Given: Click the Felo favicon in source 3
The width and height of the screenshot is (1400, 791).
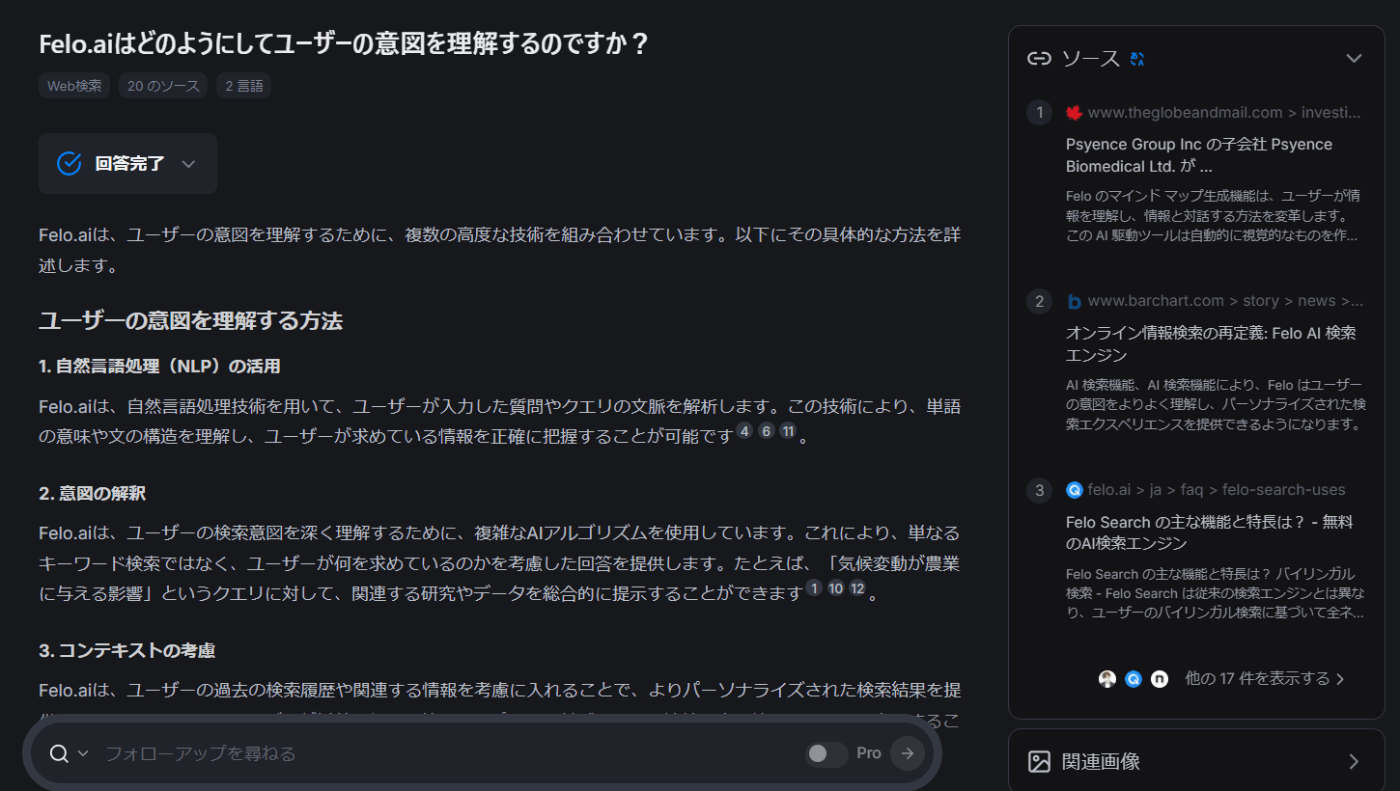Looking at the screenshot, I should pos(1074,490).
